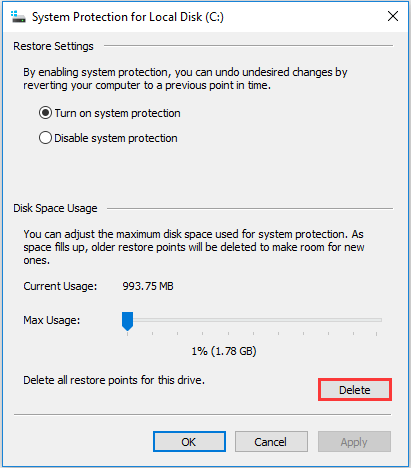Click the Delete all restore points text
411x468 pixels.
(x=114, y=380)
